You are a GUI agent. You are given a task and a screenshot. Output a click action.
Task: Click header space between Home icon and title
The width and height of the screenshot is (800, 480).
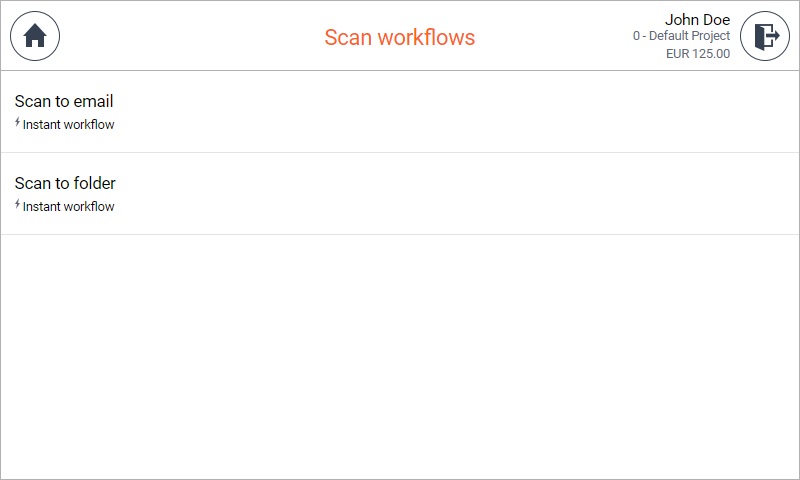point(191,36)
